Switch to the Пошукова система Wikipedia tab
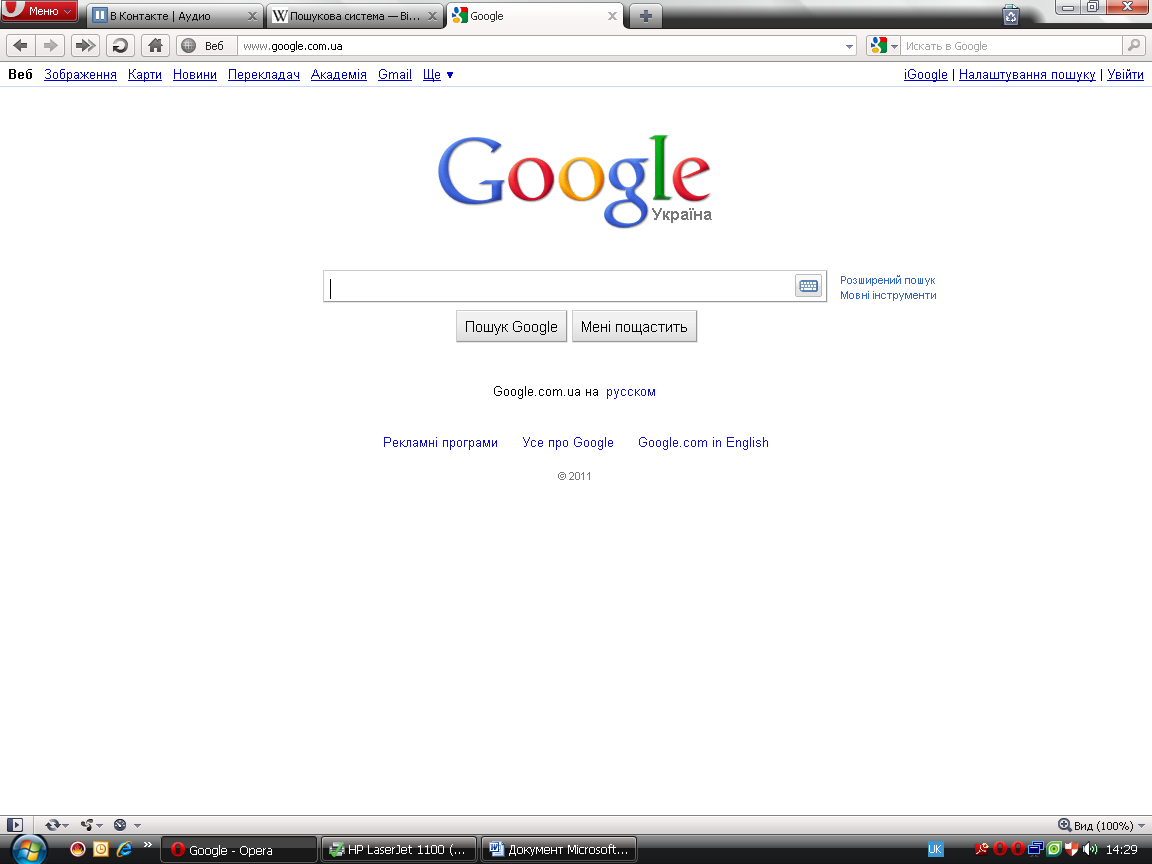This screenshot has height=864, width=1152. coord(355,15)
